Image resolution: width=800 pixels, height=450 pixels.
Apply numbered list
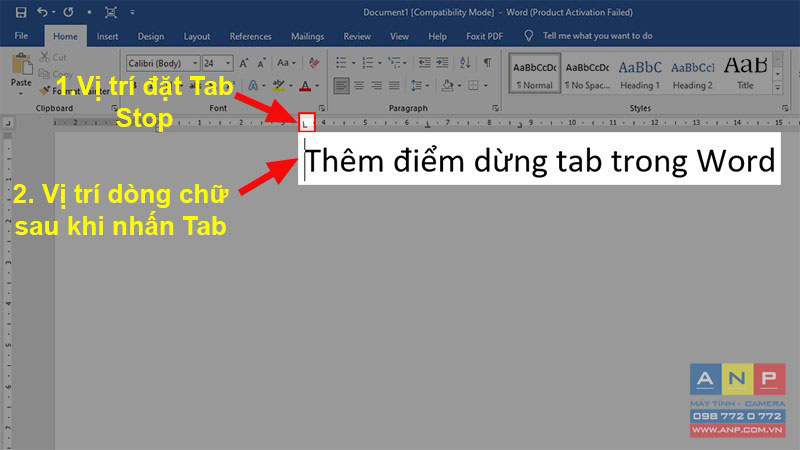[x=368, y=63]
